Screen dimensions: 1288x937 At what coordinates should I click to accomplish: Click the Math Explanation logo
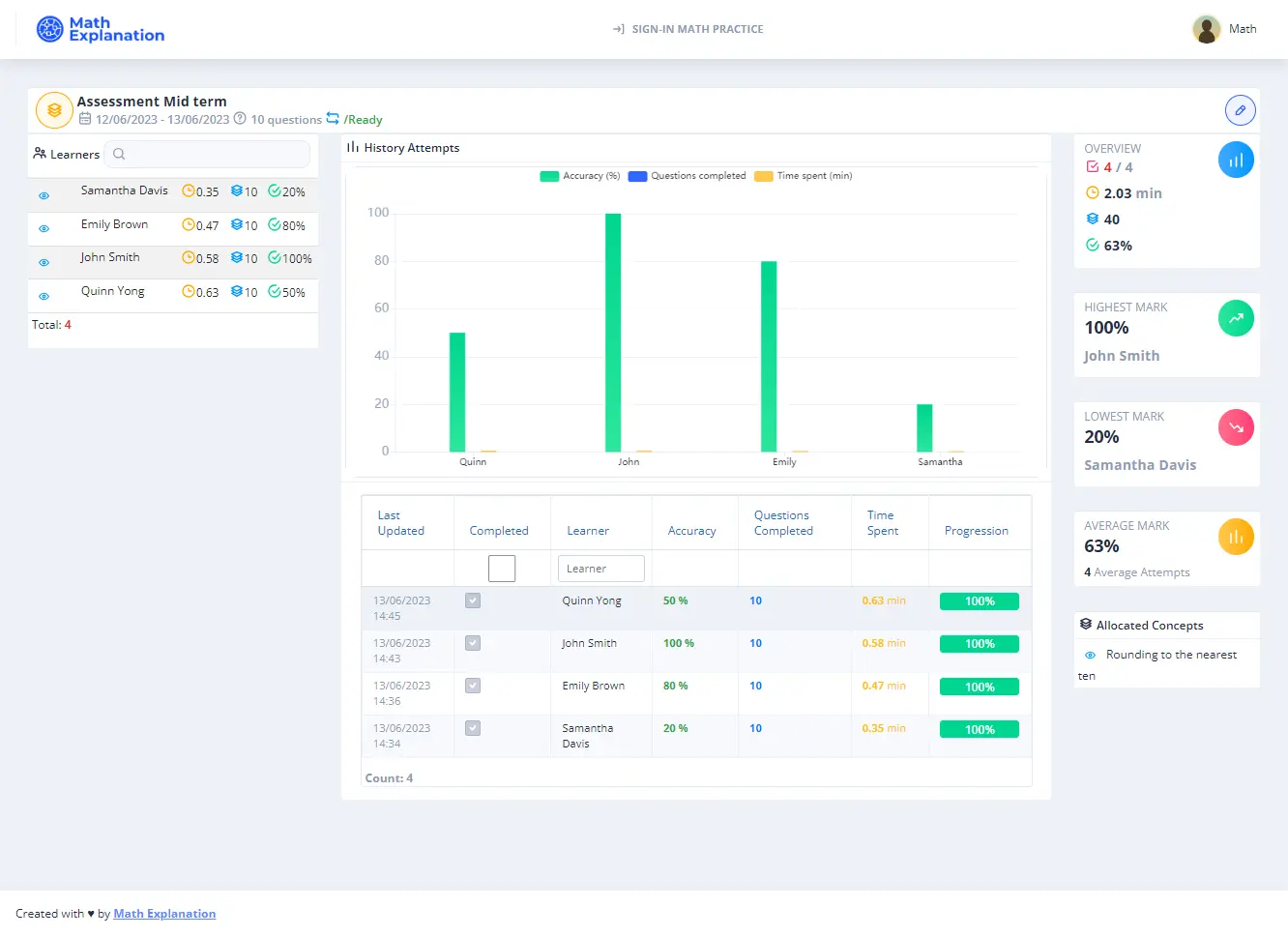pos(101,29)
